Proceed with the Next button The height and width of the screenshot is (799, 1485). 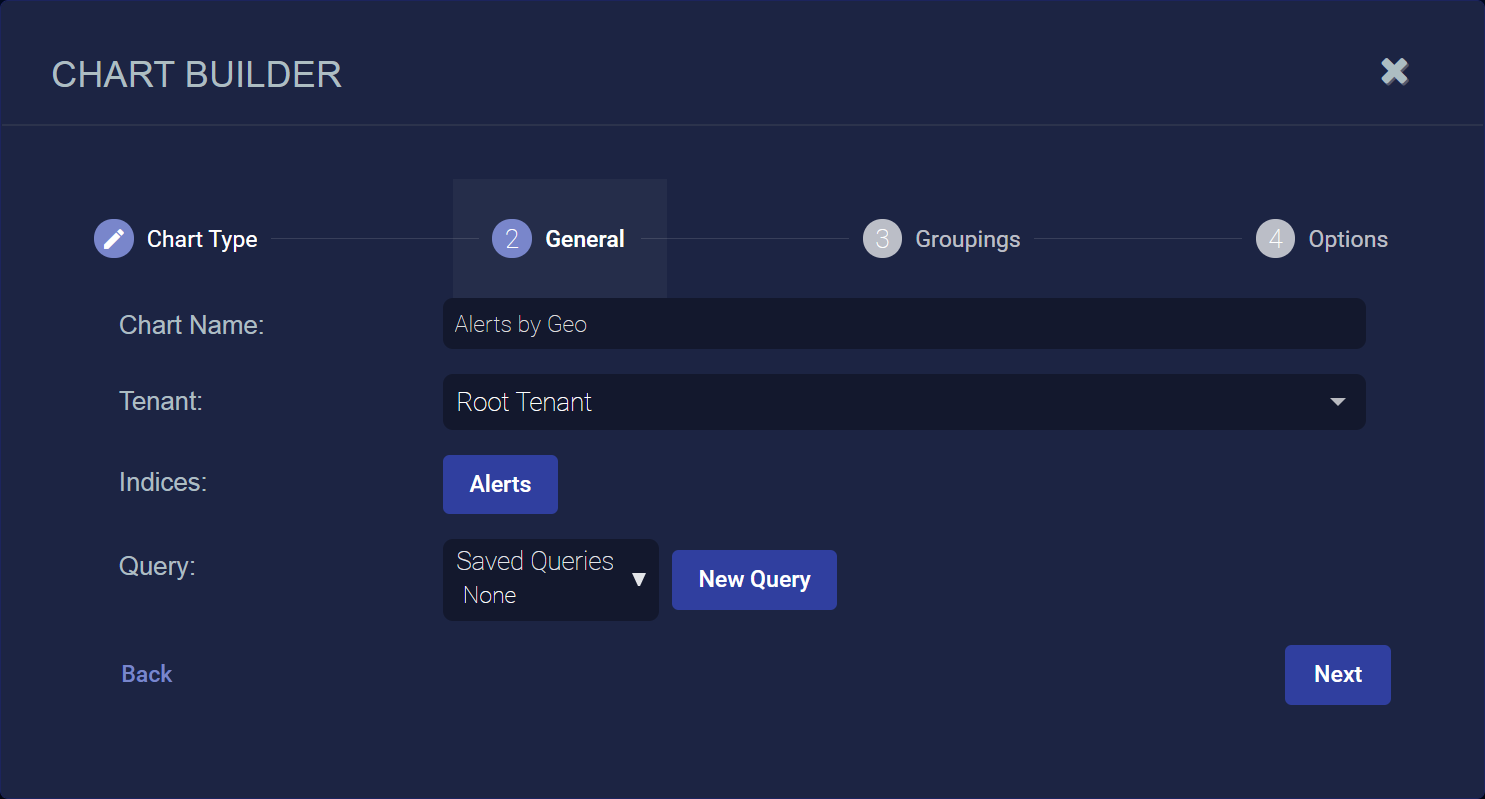[1337, 674]
